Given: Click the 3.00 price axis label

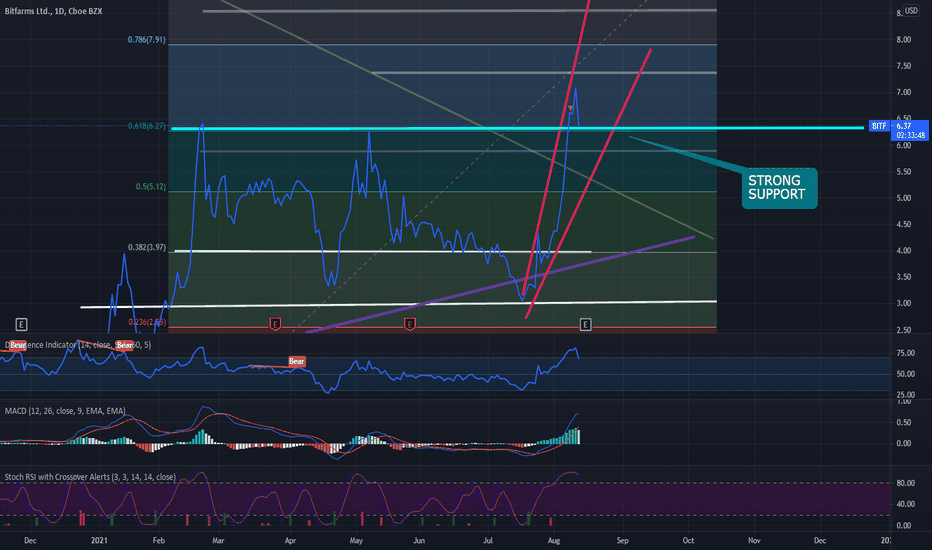Looking at the screenshot, I should click(x=903, y=303).
